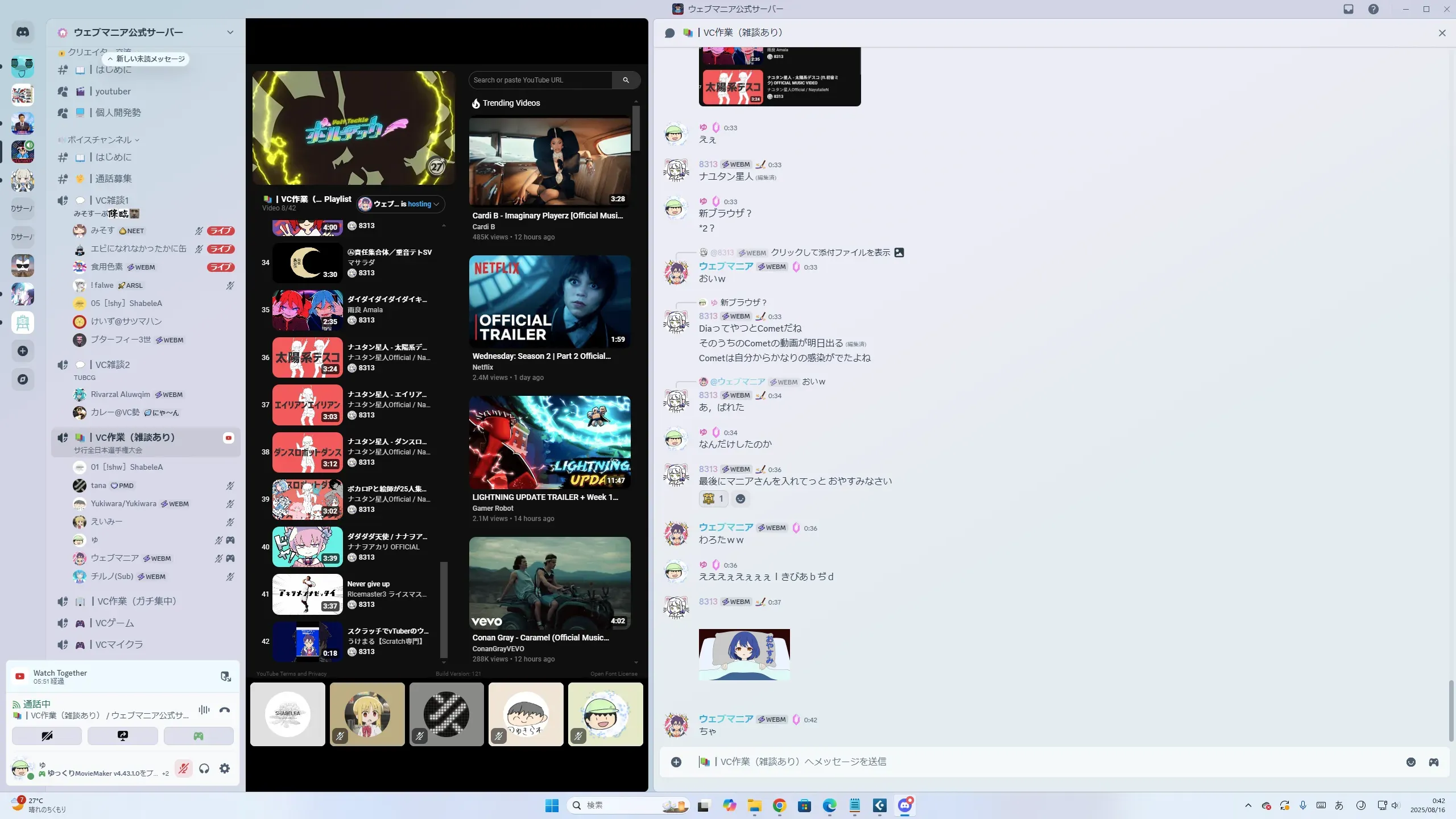This screenshot has height=819, width=1456.
Task: Click the YouTube search magnifier button
Action: click(626, 80)
